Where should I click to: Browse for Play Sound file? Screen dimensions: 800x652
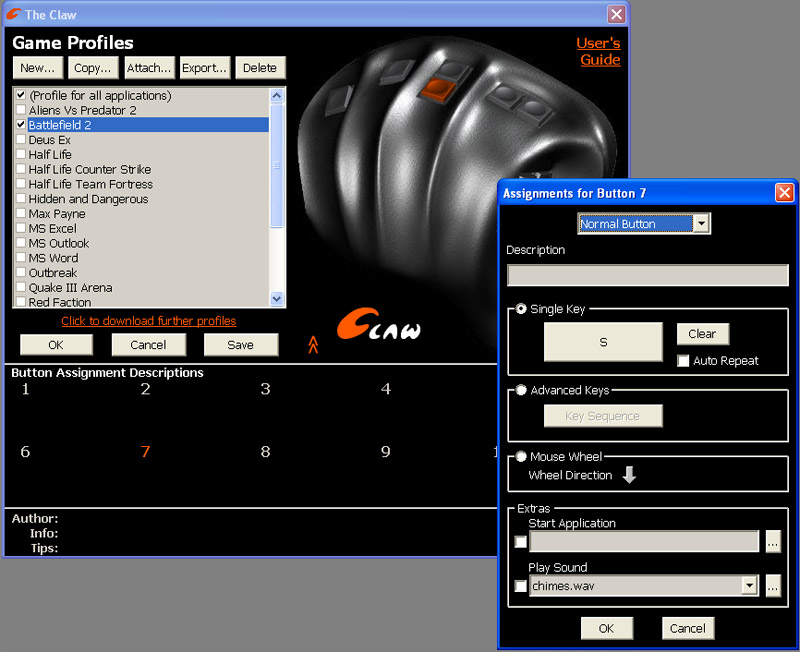(x=773, y=586)
